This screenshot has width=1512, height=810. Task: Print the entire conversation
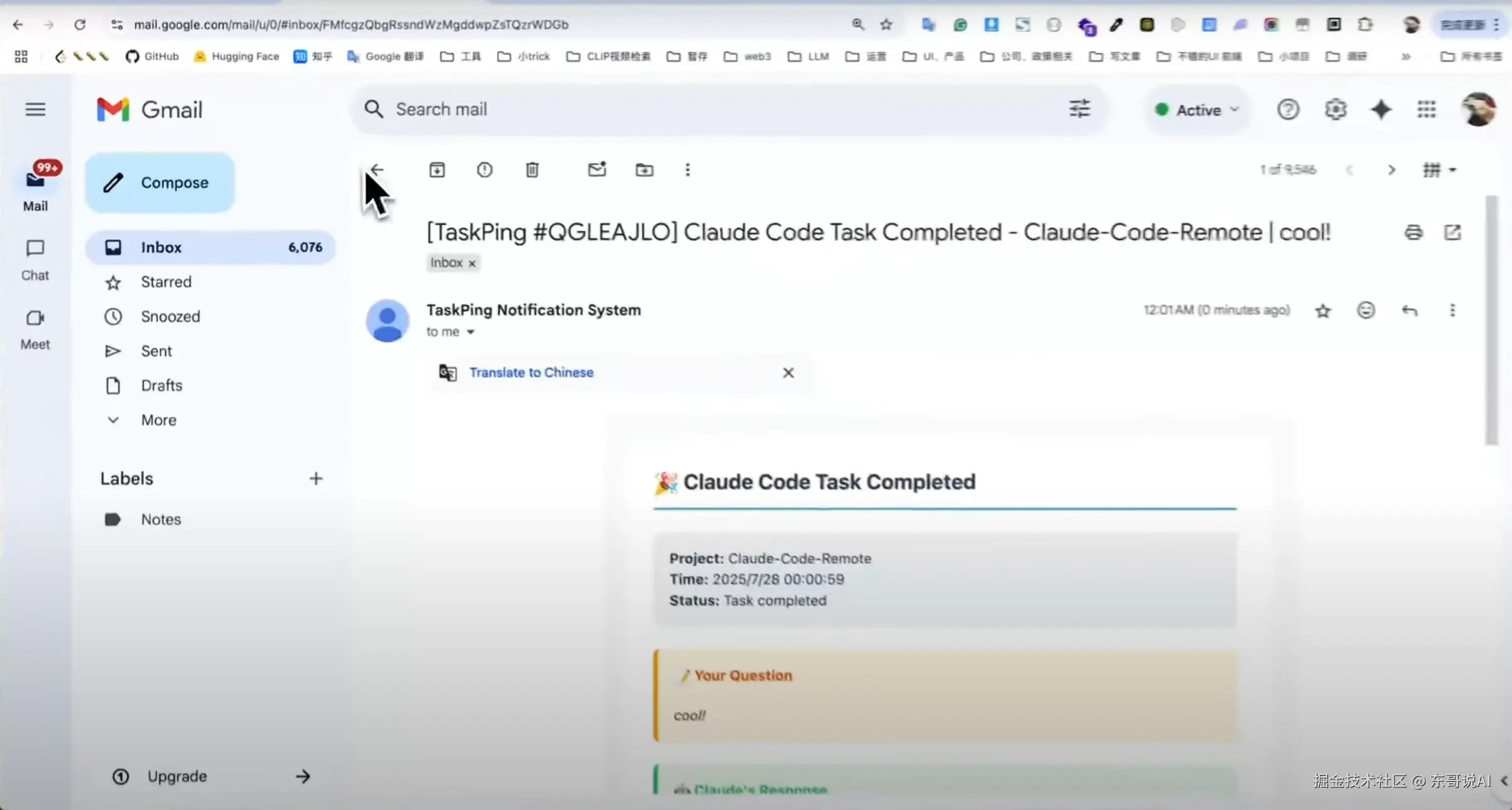click(1413, 233)
